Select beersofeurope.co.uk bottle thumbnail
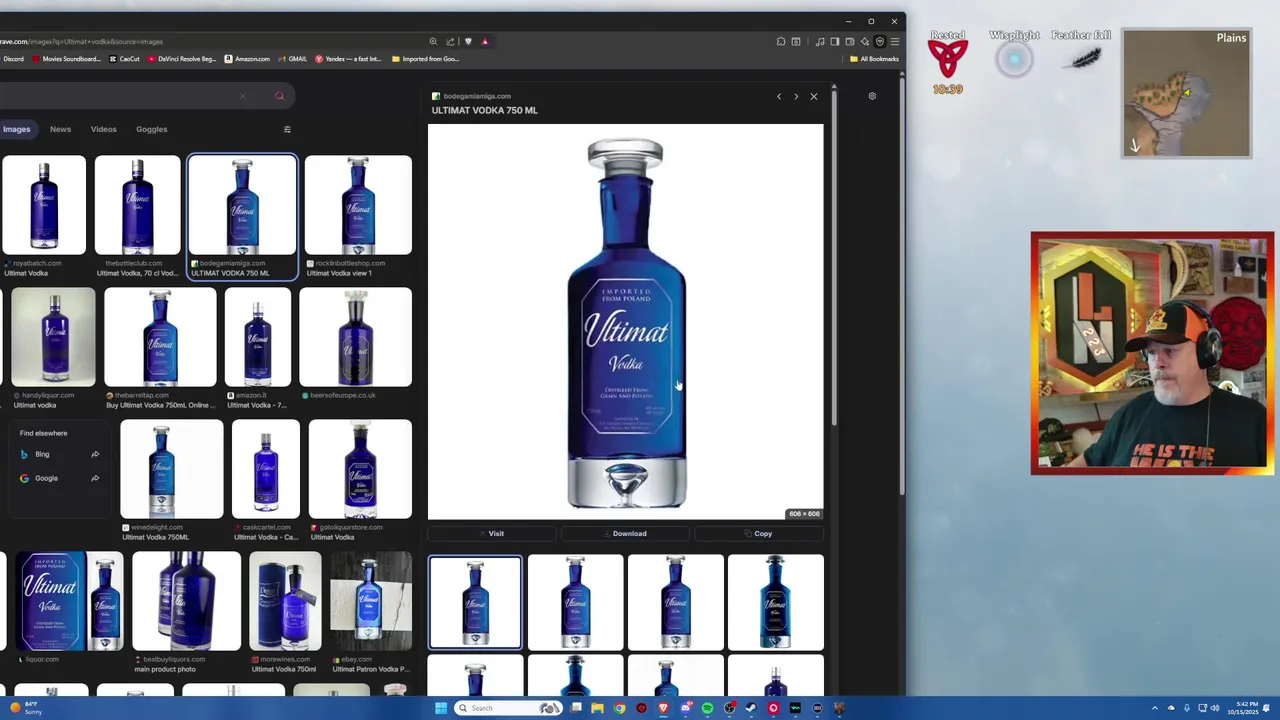The image size is (1280, 720). pos(355,337)
